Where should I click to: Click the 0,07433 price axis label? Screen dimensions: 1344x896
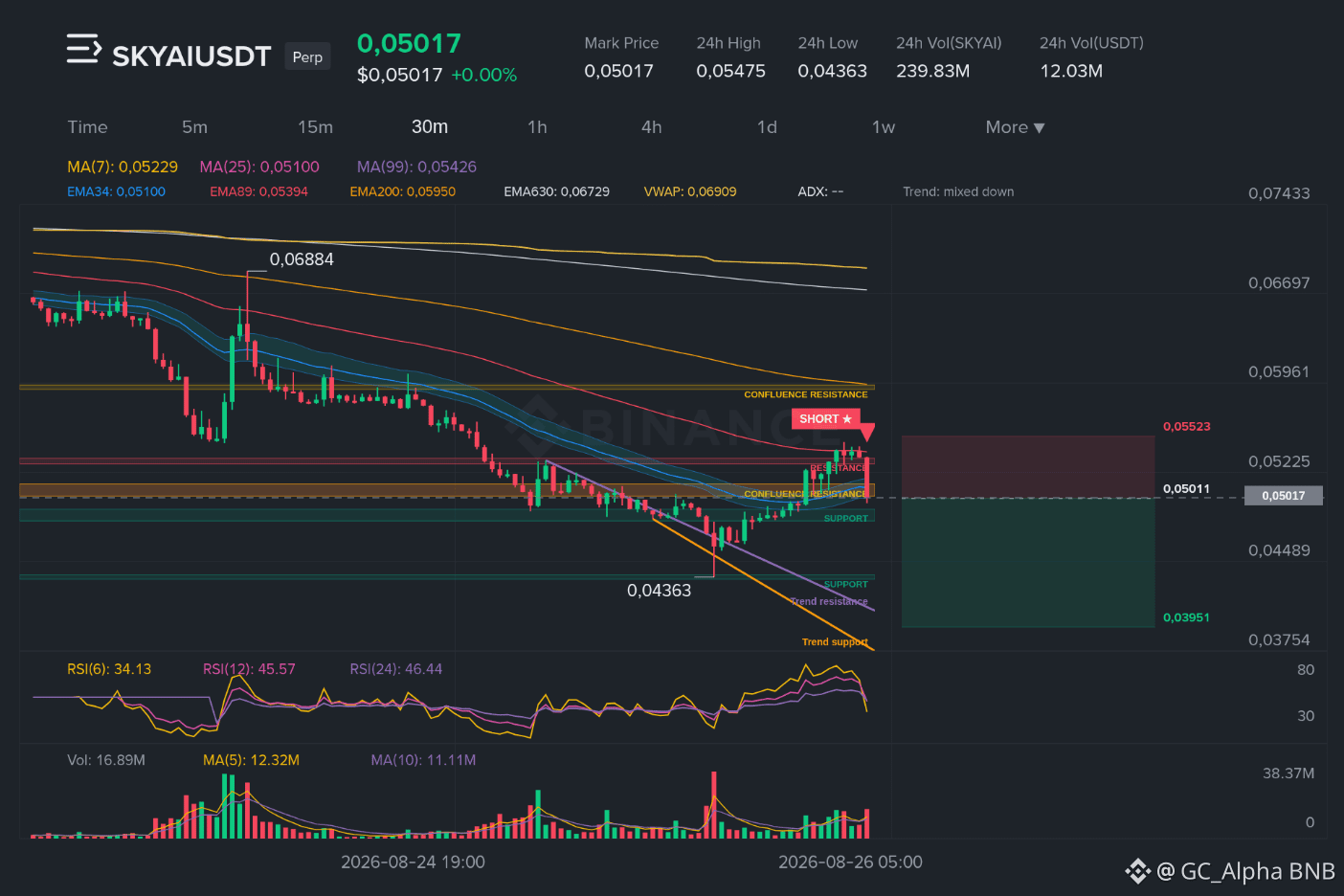(1279, 193)
